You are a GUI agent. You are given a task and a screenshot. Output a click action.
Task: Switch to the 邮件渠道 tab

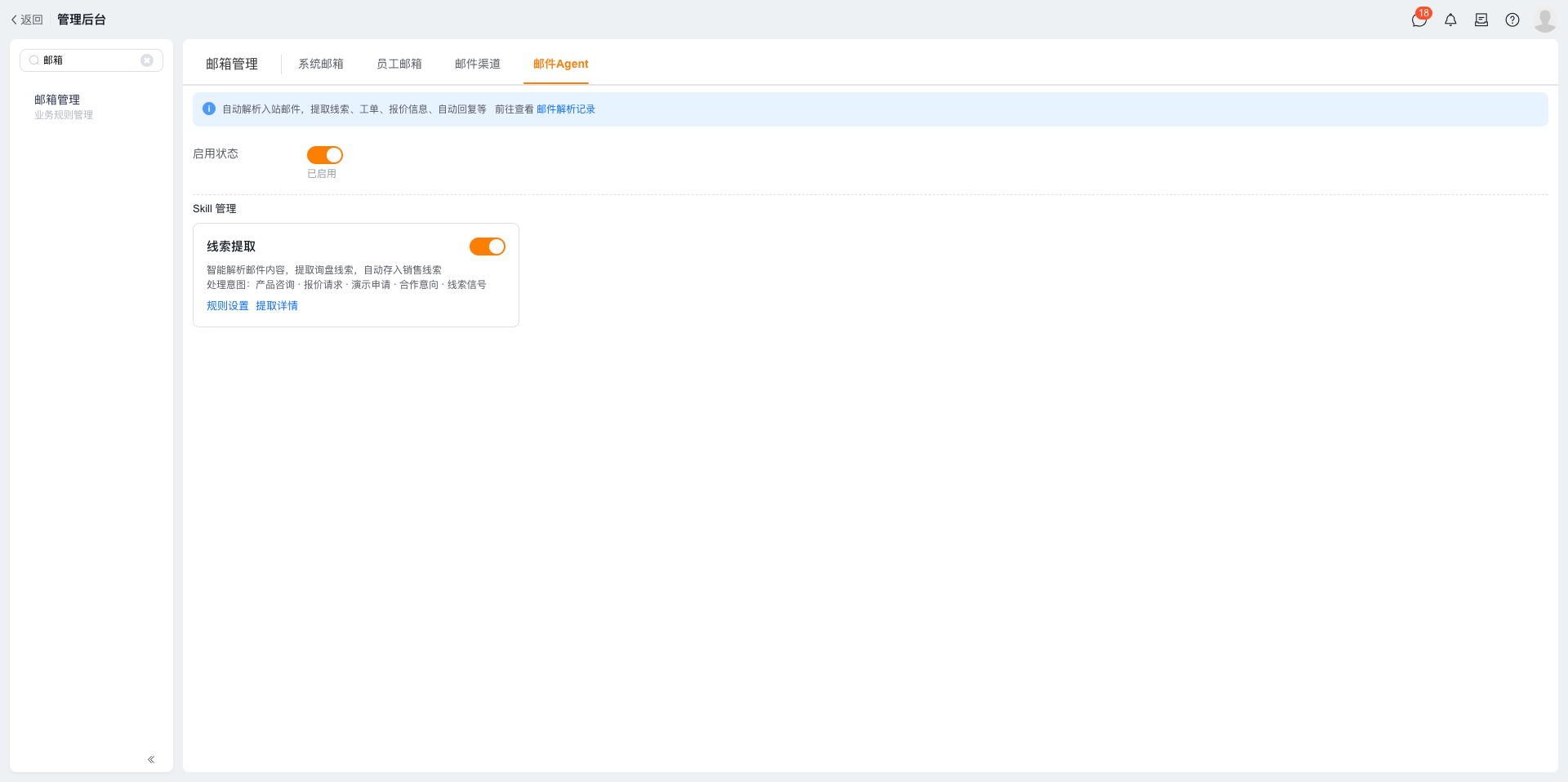coord(478,64)
